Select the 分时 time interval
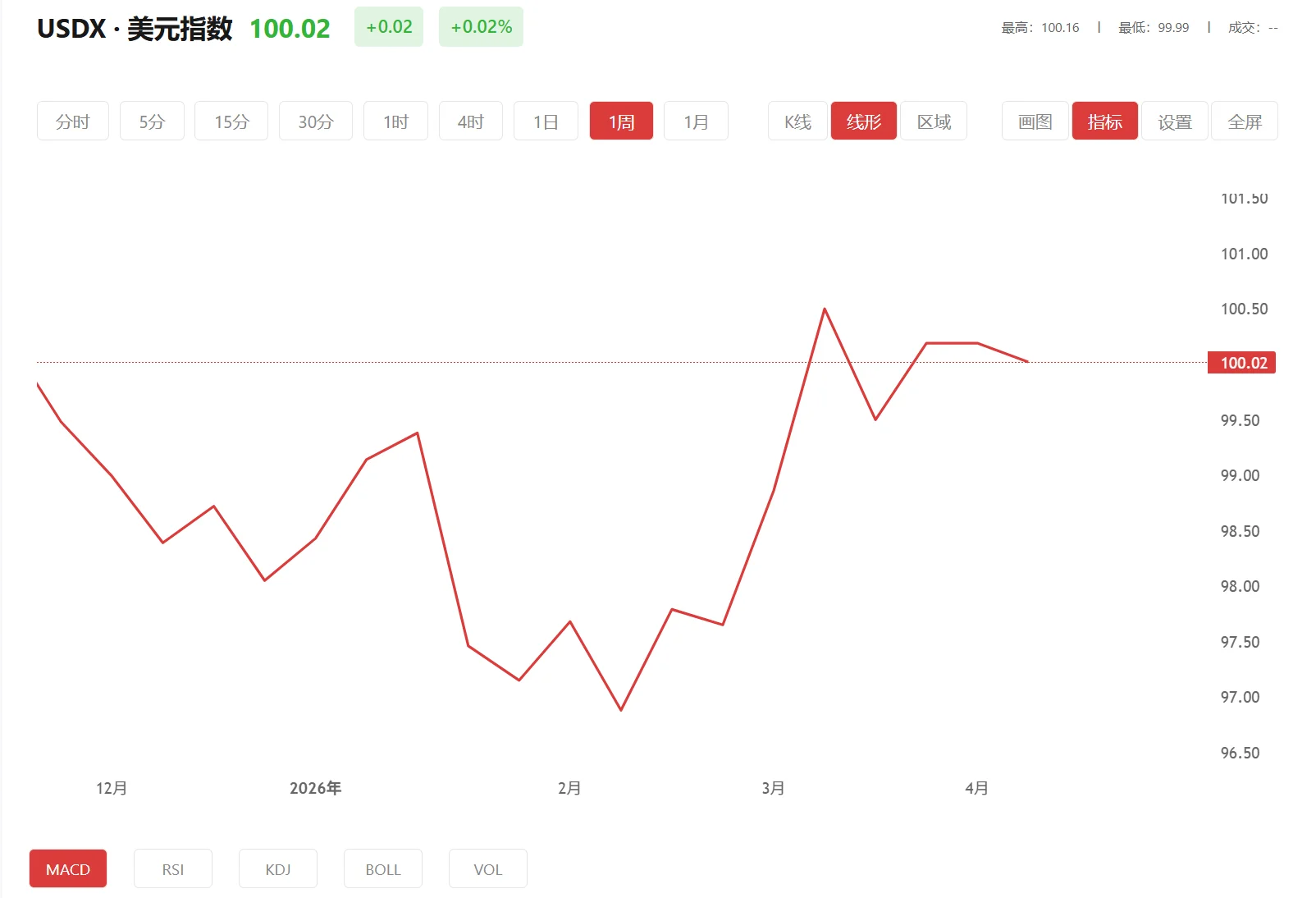The image size is (1316, 898). coord(72,121)
